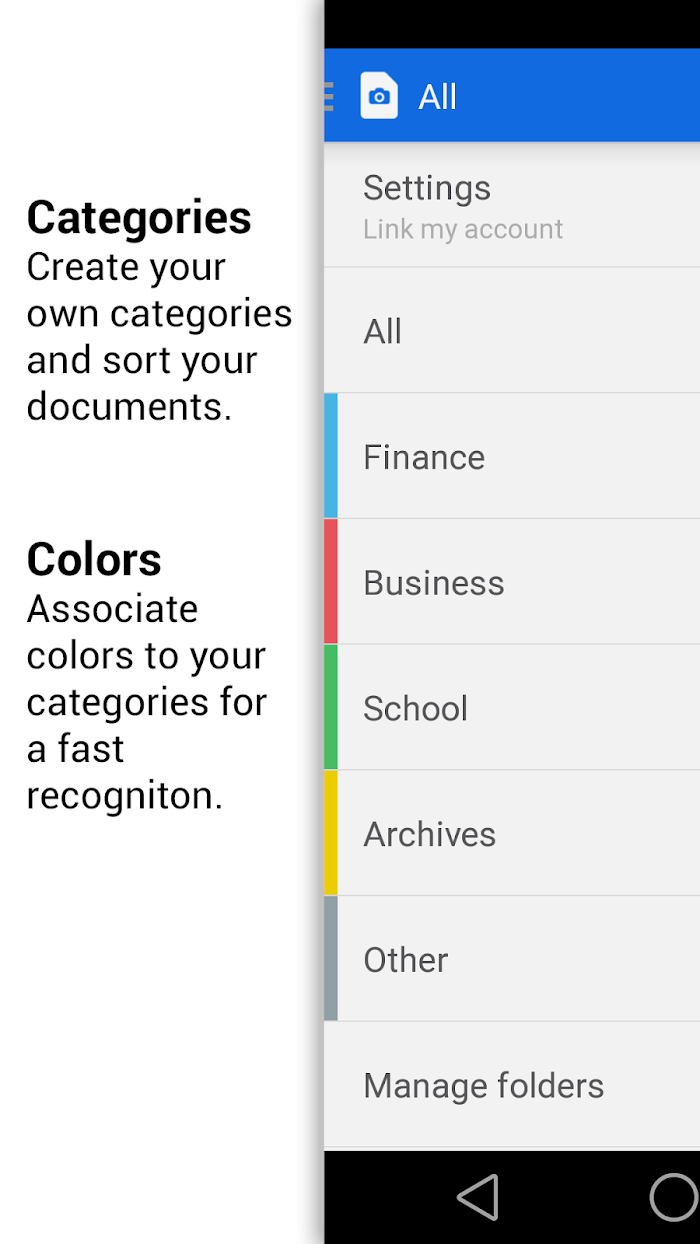700x1244 pixels.
Task: Click the yellow Archives color bar
Action: [x=331, y=833]
